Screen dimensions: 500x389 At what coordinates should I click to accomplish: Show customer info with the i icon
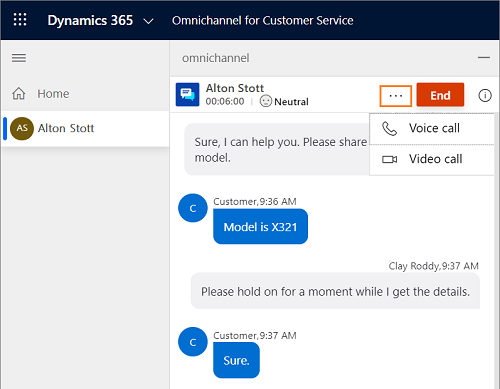point(485,95)
